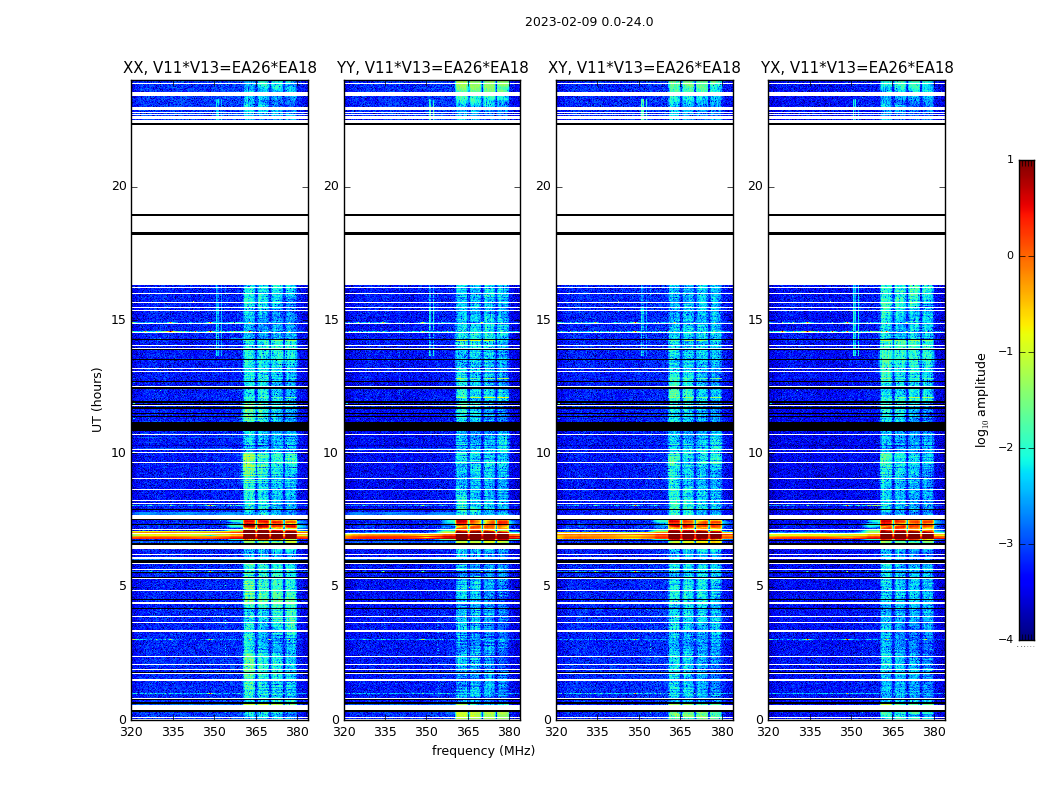Image resolution: width=1050 pixels, height=800 pixels.
Task: Click the log10 amplitude colorbar label
Action: [x=982, y=399]
